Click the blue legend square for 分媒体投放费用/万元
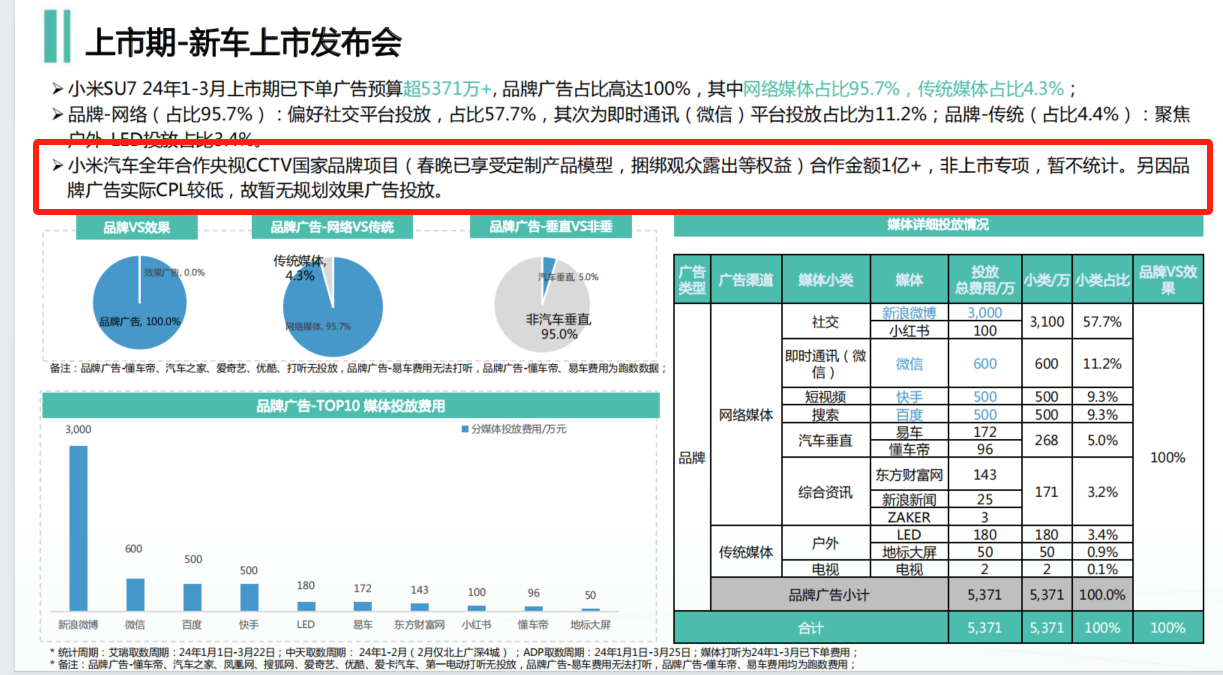This screenshot has width=1223, height=675. tap(464, 428)
